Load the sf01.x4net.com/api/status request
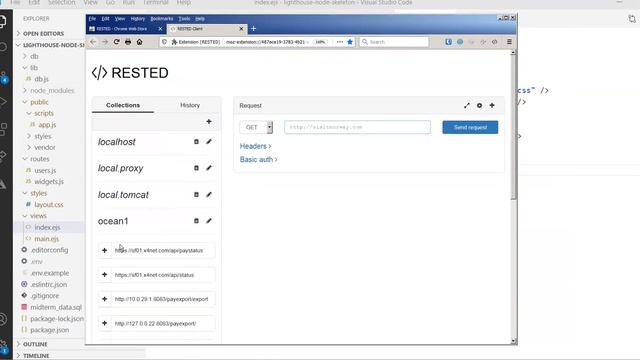 click(x=154, y=275)
